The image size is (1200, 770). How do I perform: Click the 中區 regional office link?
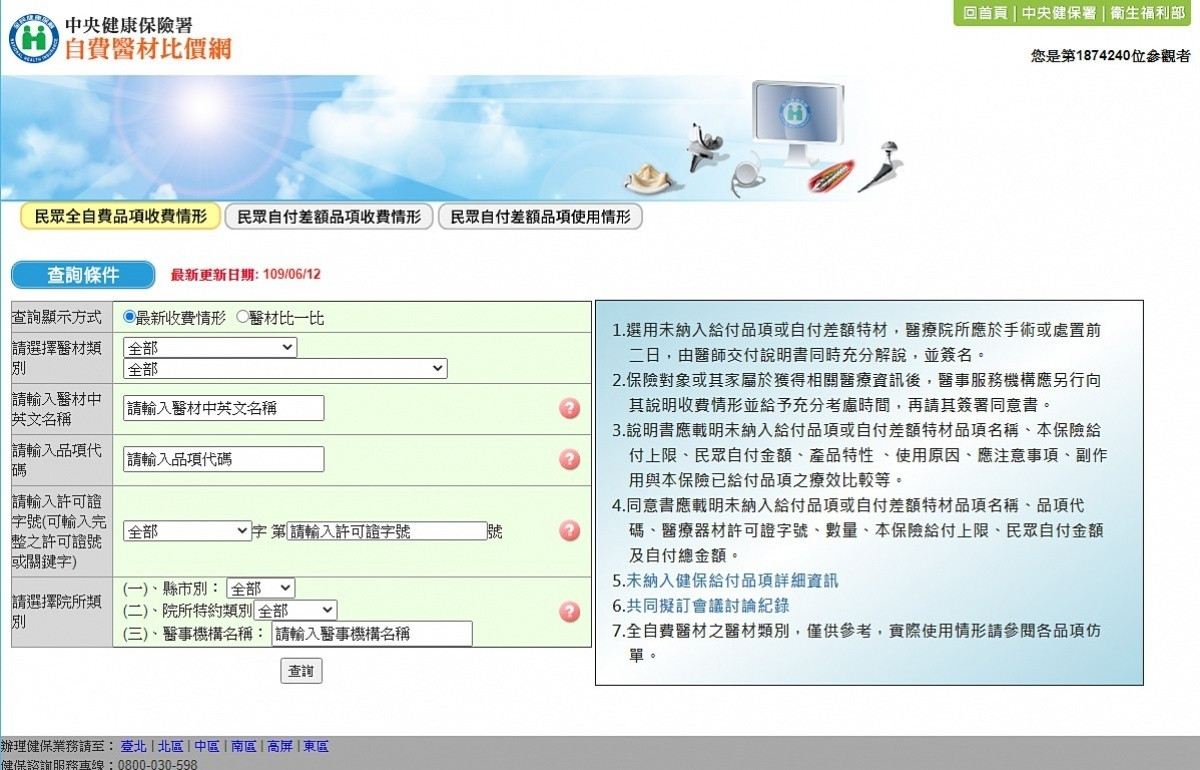(x=207, y=746)
